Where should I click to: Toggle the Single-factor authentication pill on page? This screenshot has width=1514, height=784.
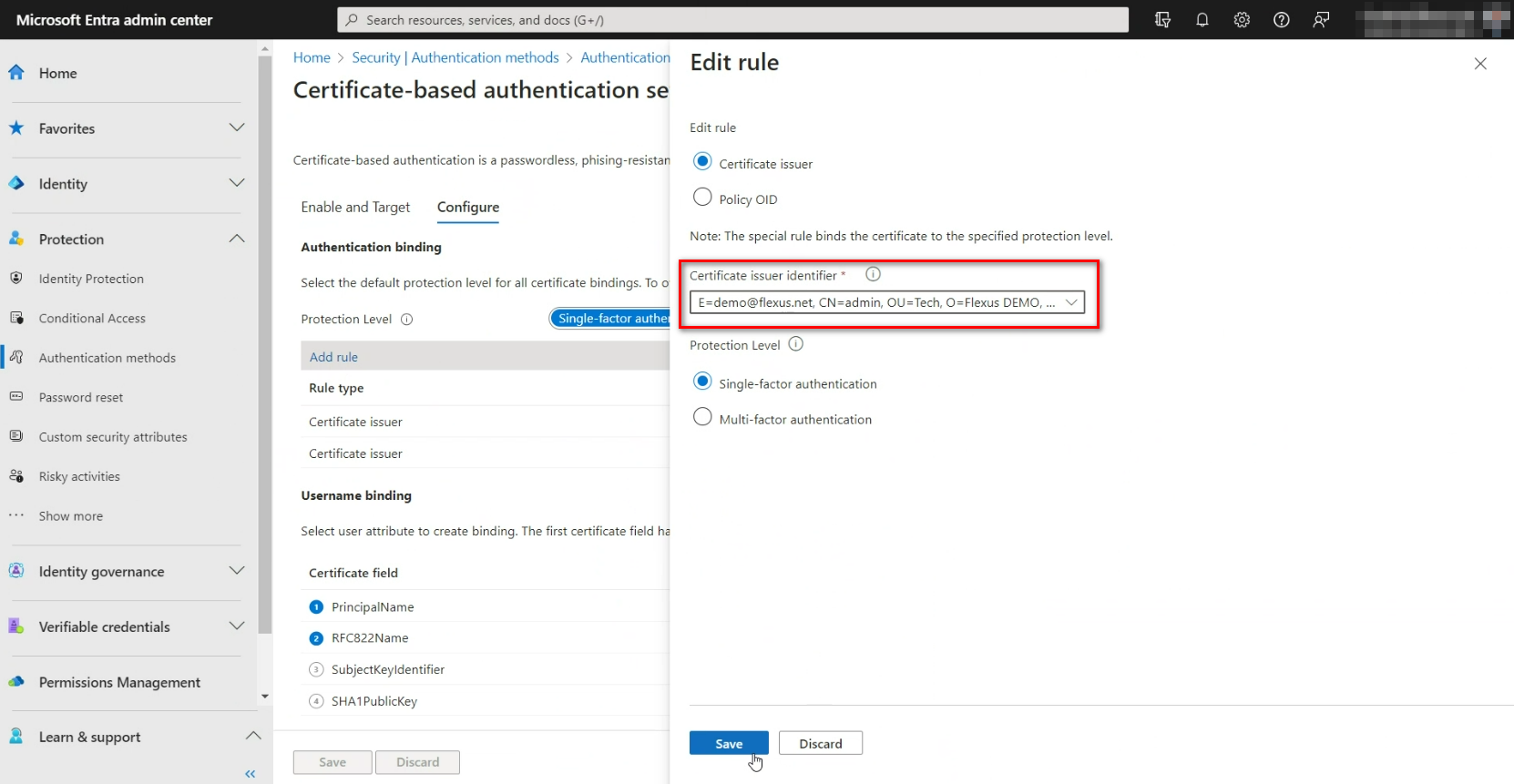click(x=609, y=319)
